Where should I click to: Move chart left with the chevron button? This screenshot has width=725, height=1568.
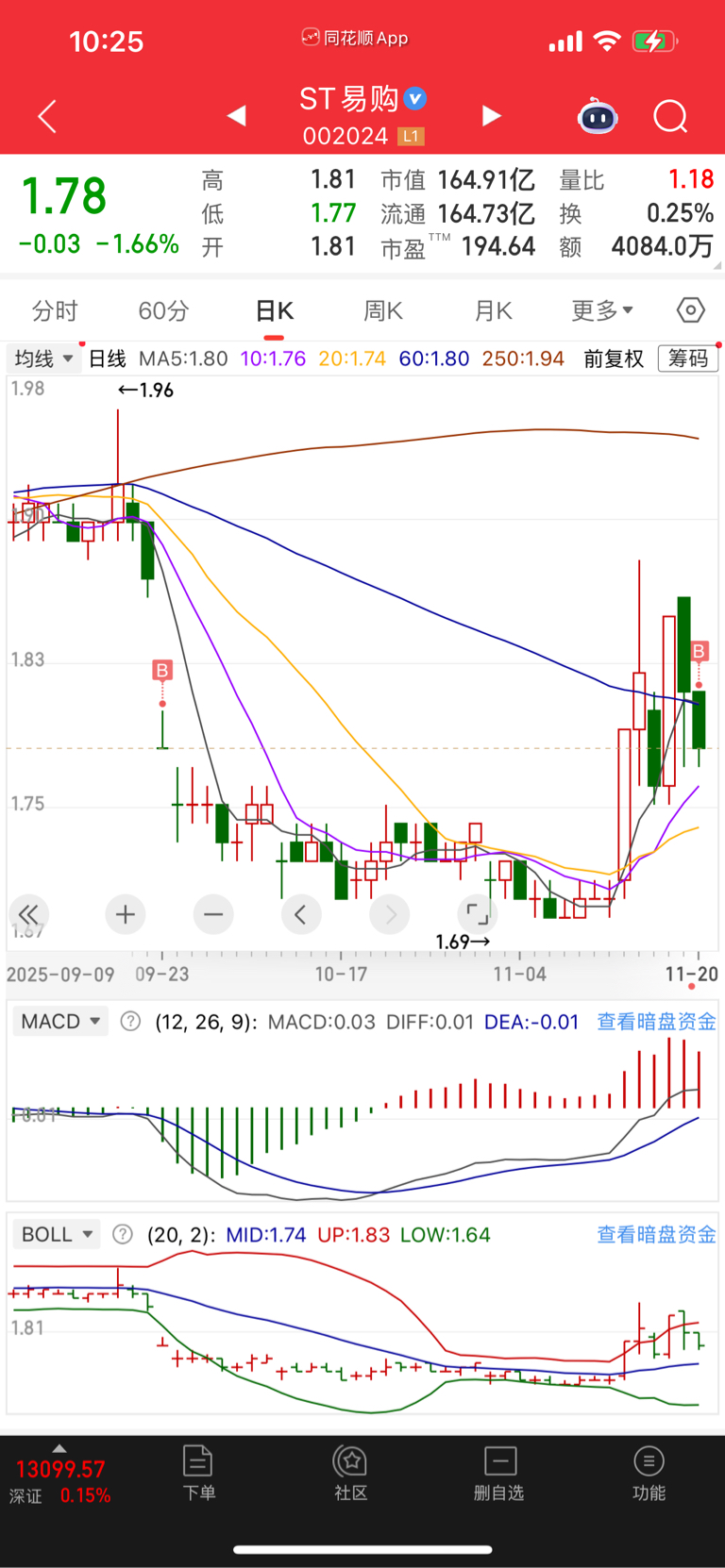tap(301, 914)
